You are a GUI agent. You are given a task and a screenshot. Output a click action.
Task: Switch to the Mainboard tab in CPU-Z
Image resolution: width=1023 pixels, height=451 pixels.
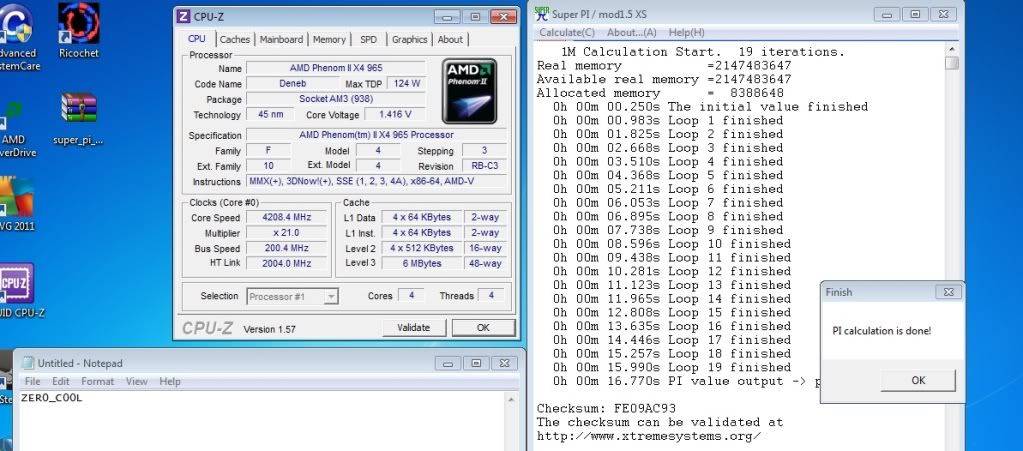(x=281, y=40)
